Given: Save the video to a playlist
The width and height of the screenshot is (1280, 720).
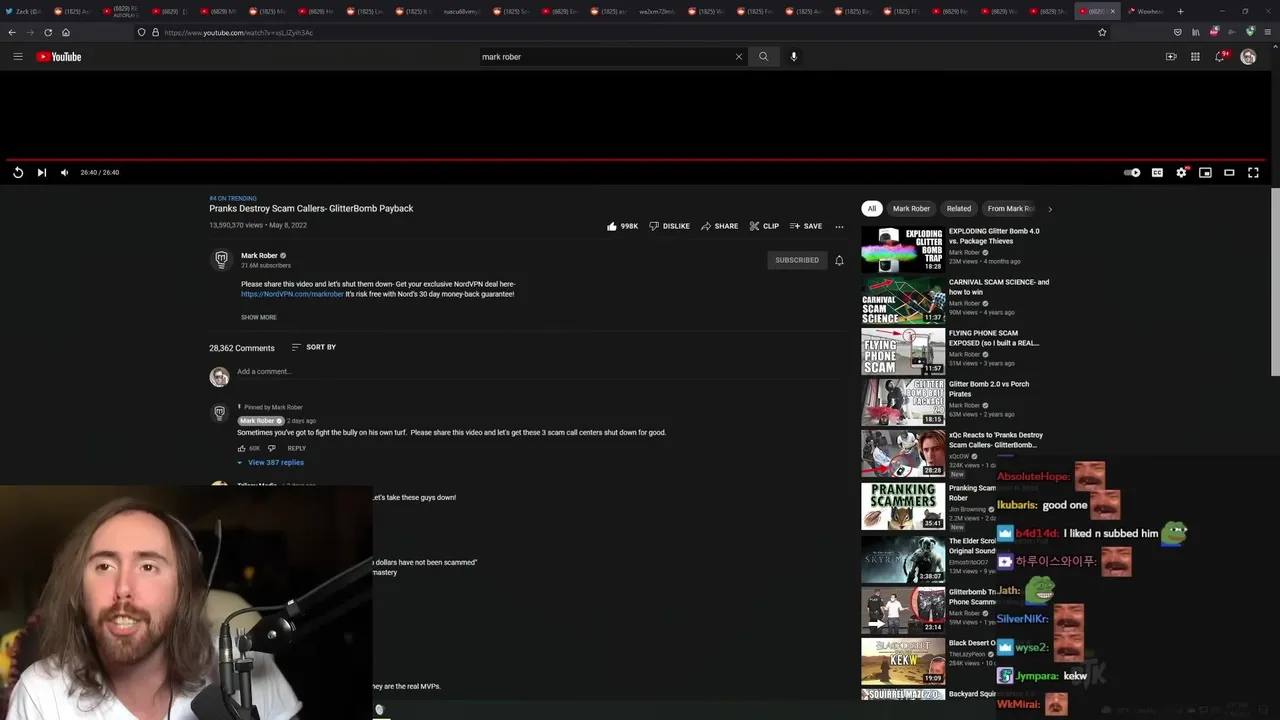Looking at the screenshot, I should tap(806, 226).
